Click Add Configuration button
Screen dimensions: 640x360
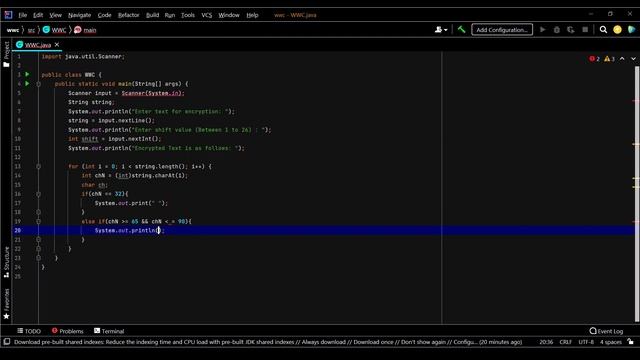502,29
